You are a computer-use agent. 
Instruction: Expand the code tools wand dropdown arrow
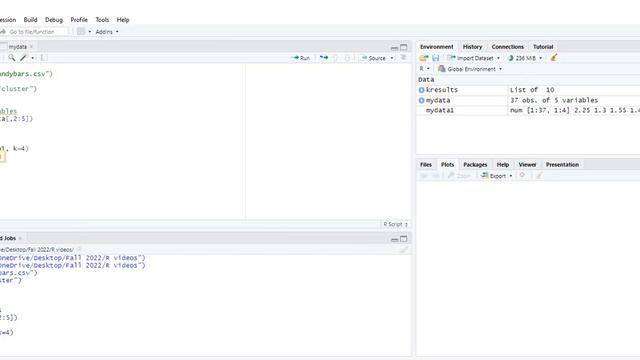[x=33, y=58]
